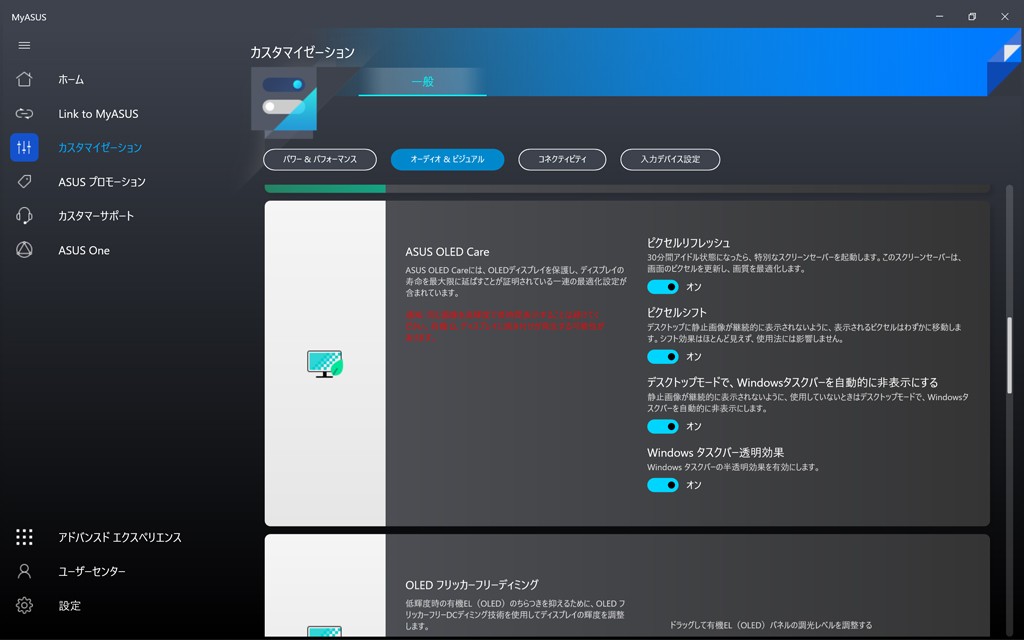Turn off the ピクセルリフレッシュ toggle
Viewport: 1024px width, 640px height.
tap(663, 287)
